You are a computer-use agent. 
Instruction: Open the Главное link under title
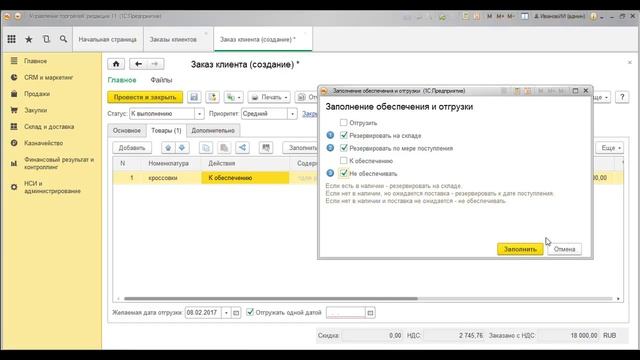point(122,80)
